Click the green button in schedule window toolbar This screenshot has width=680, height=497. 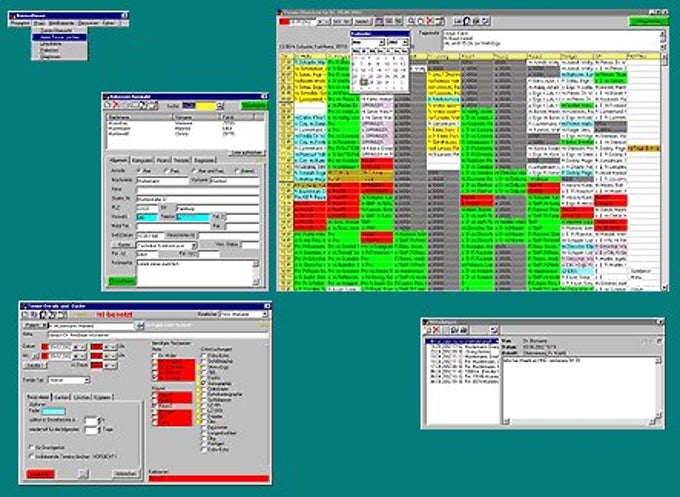click(x=648, y=21)
